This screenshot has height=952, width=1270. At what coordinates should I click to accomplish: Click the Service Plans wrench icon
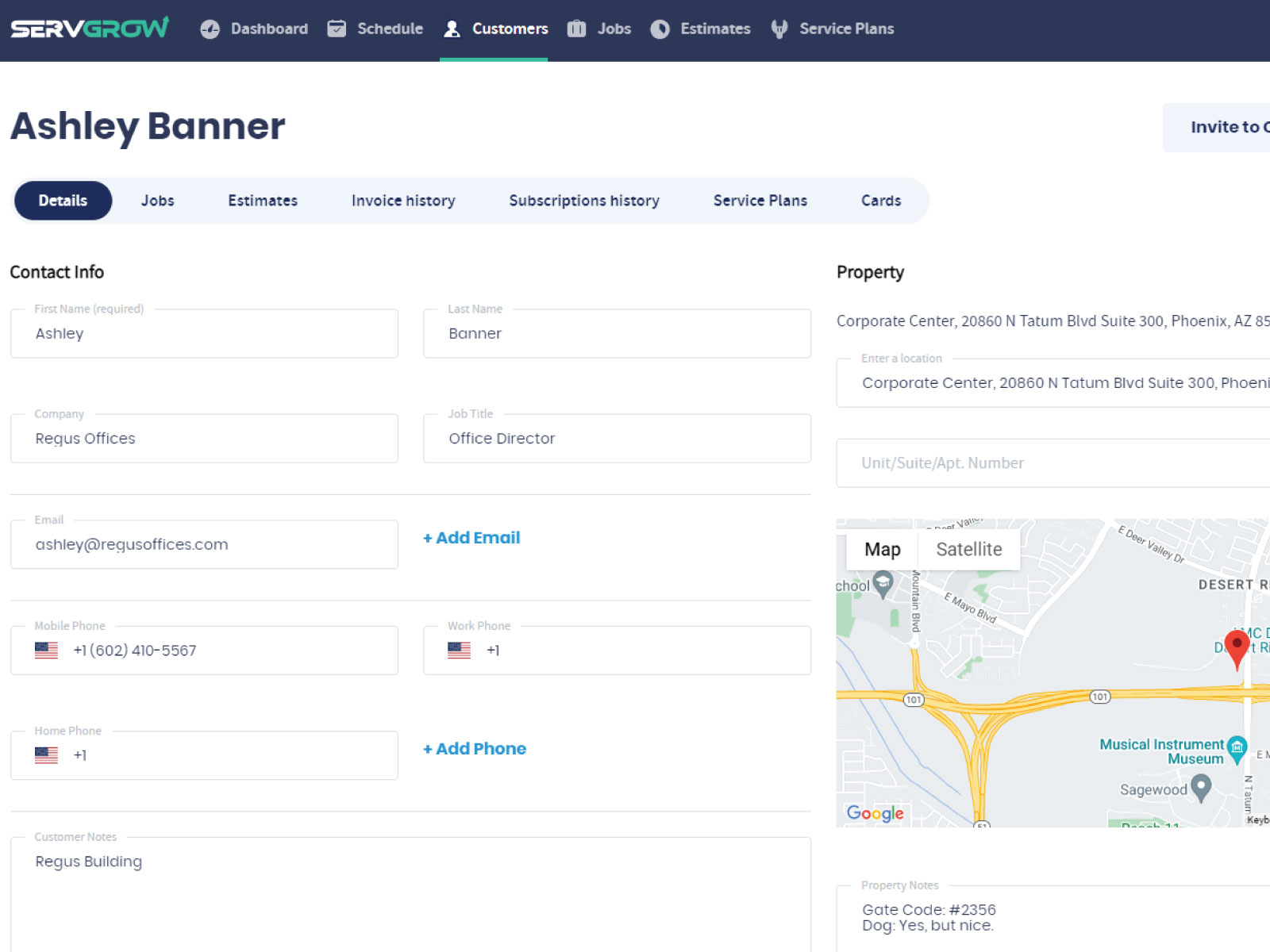[x=780, y=29]
